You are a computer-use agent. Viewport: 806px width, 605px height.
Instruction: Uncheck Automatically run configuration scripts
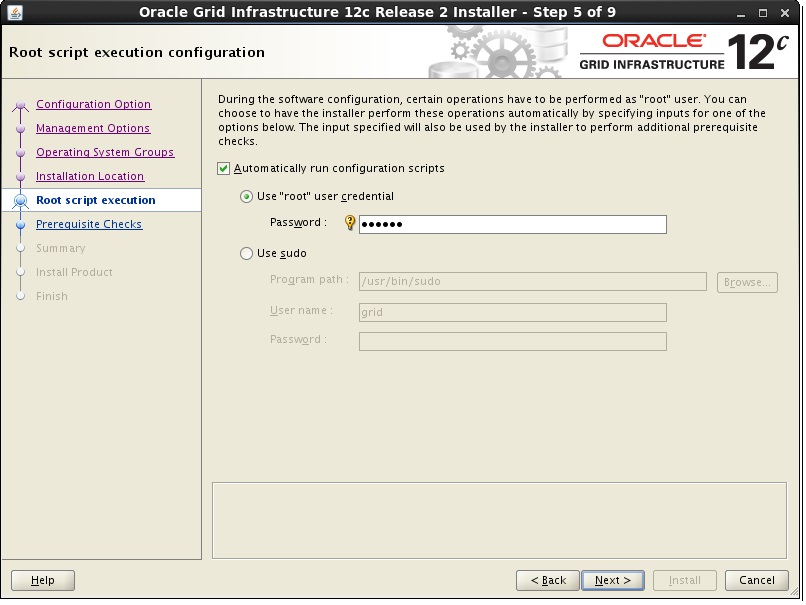pyautogui.click(x=224, y=169)
